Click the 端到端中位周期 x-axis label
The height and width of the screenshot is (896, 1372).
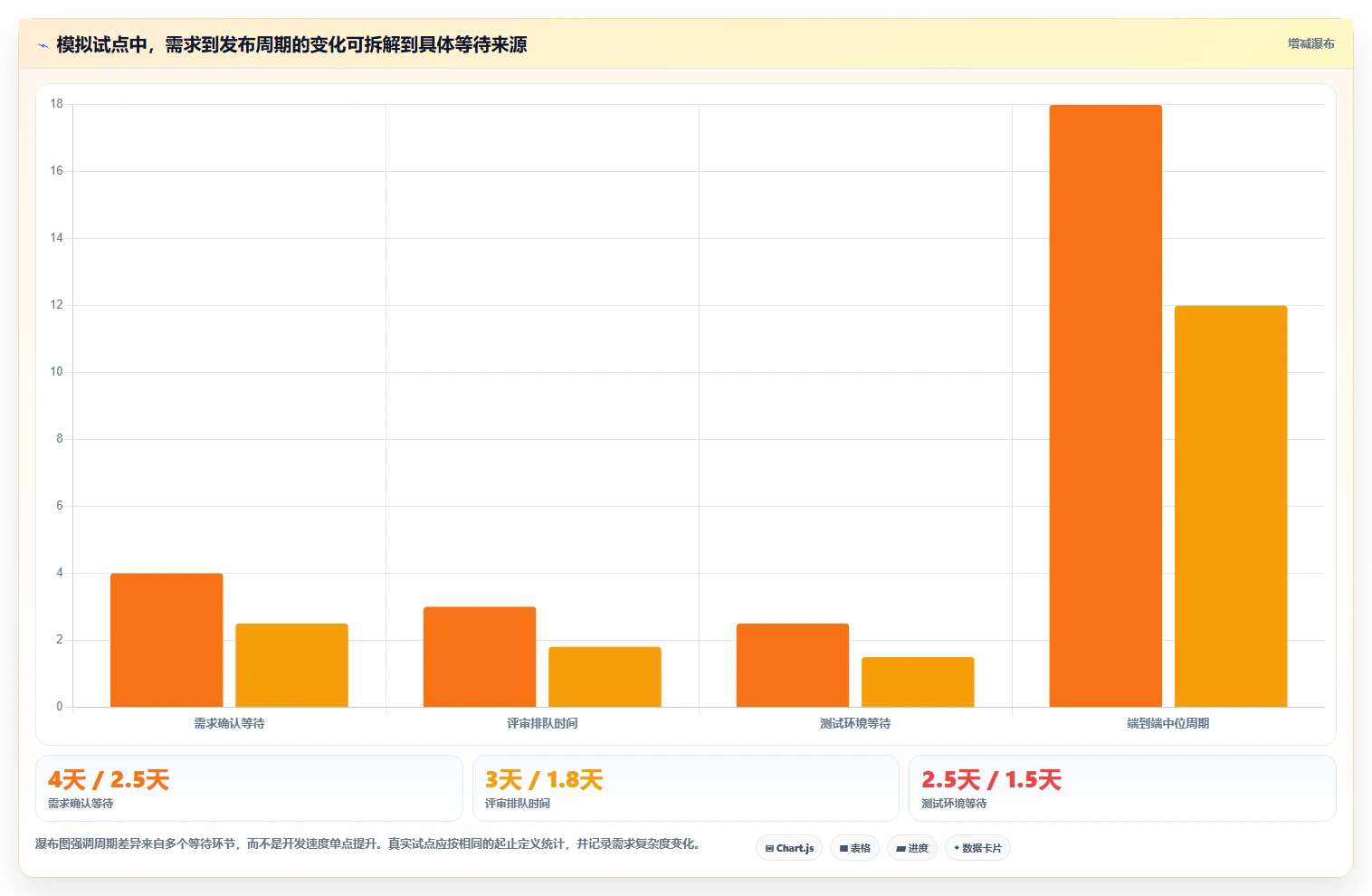click(1168, 723)
